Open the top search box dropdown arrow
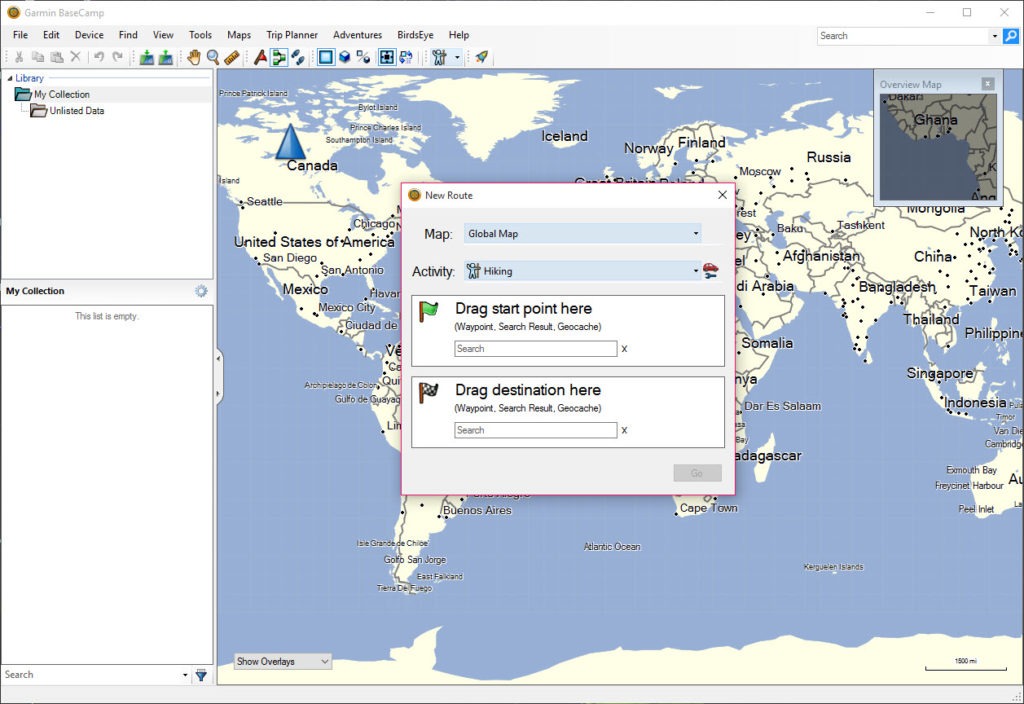 [x=995, y=36]
